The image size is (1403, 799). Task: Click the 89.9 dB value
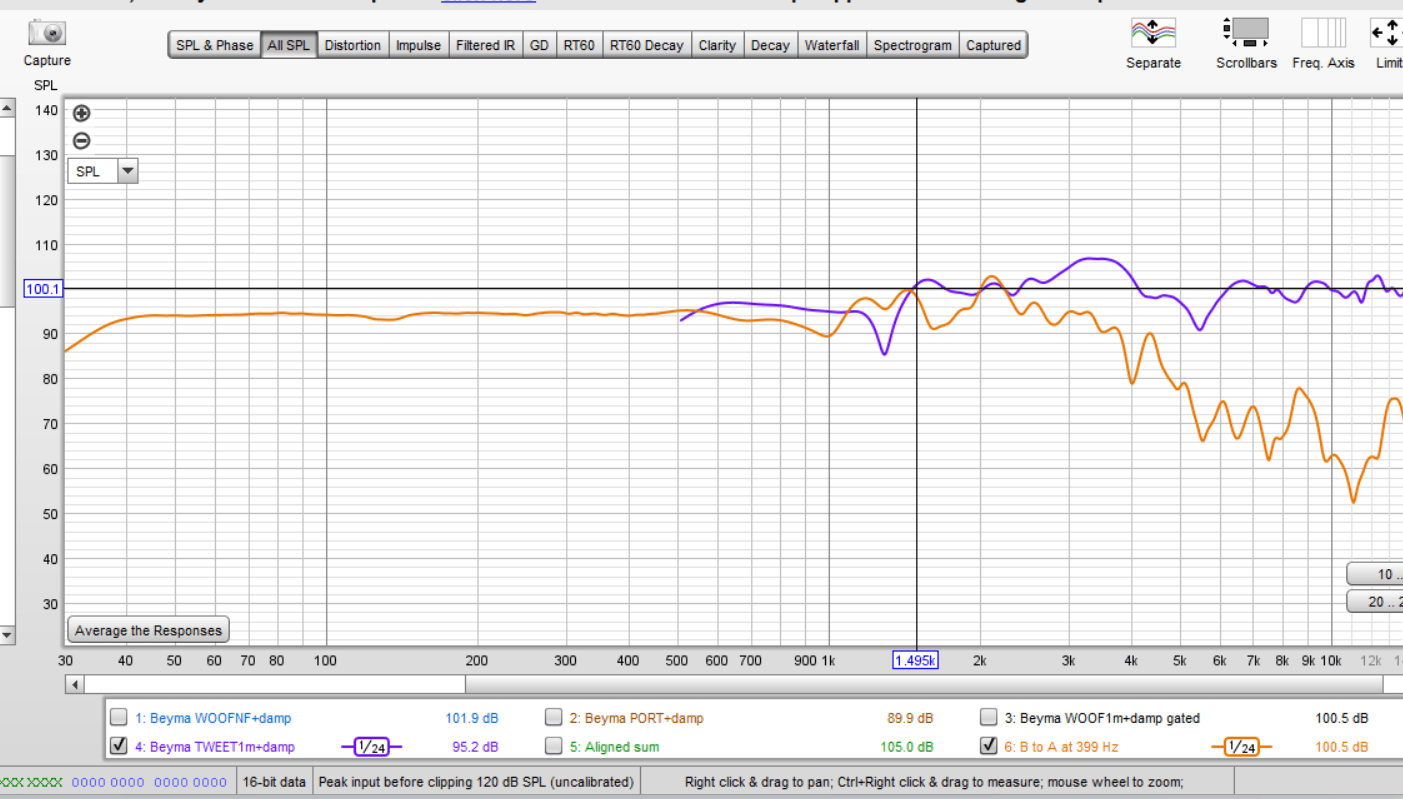(x=910, y=718)
